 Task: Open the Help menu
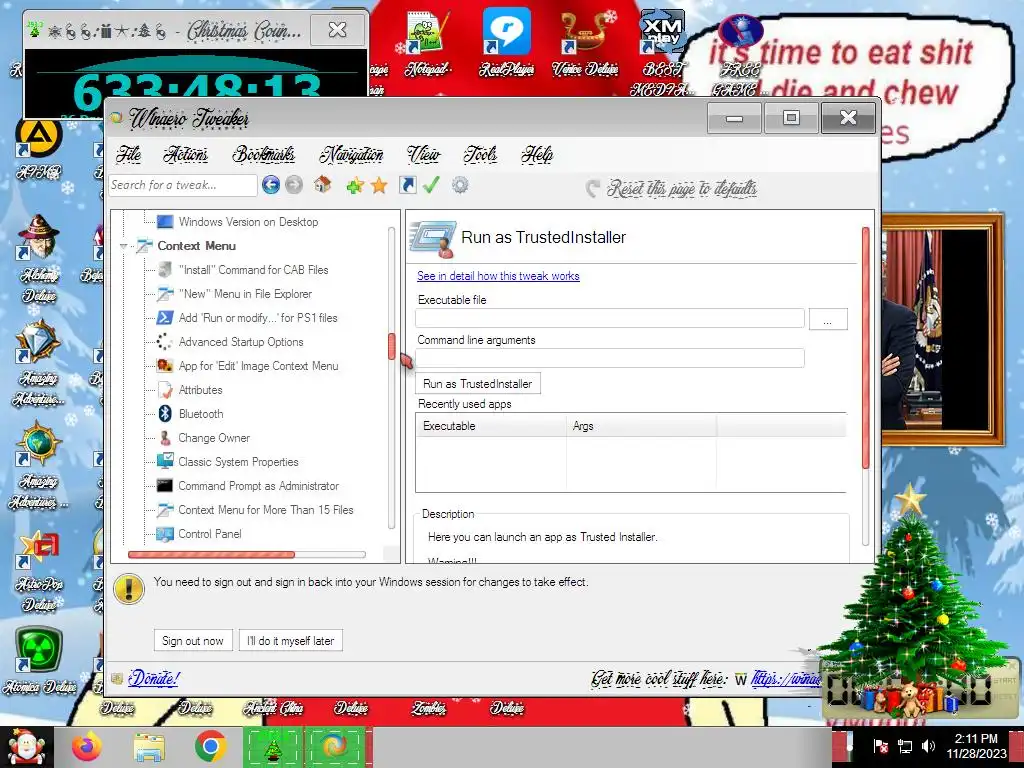click(537, 155)
